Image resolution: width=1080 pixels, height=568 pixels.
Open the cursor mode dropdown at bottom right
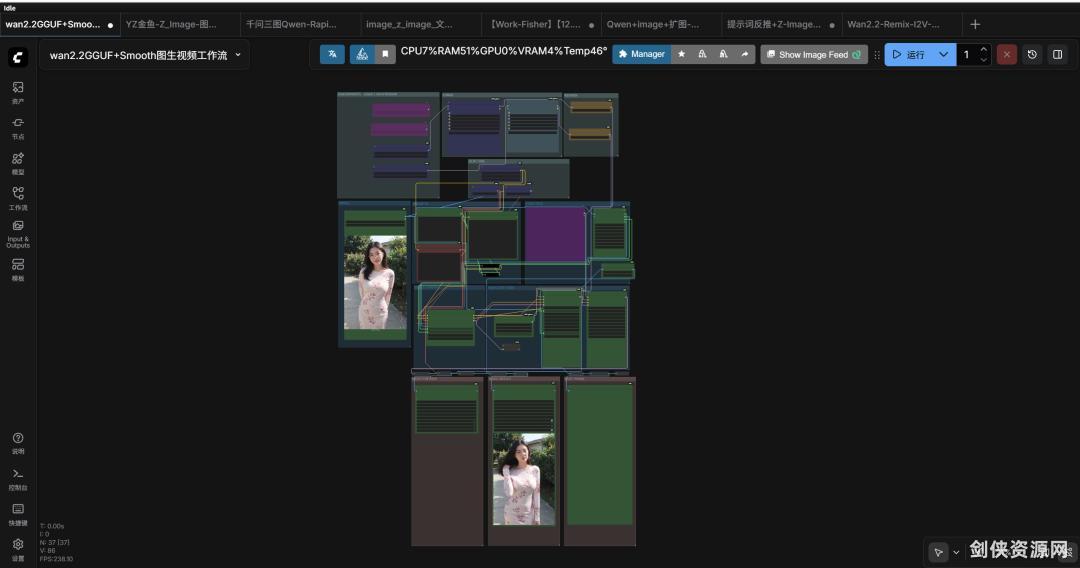coord(955,551)
